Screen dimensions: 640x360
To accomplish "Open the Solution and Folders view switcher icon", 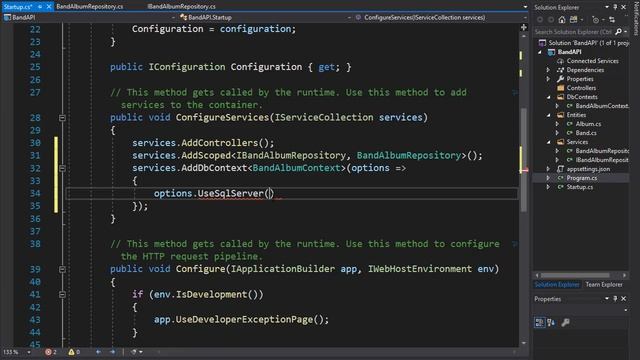I will pyautogui.click(x=573, y=20).
